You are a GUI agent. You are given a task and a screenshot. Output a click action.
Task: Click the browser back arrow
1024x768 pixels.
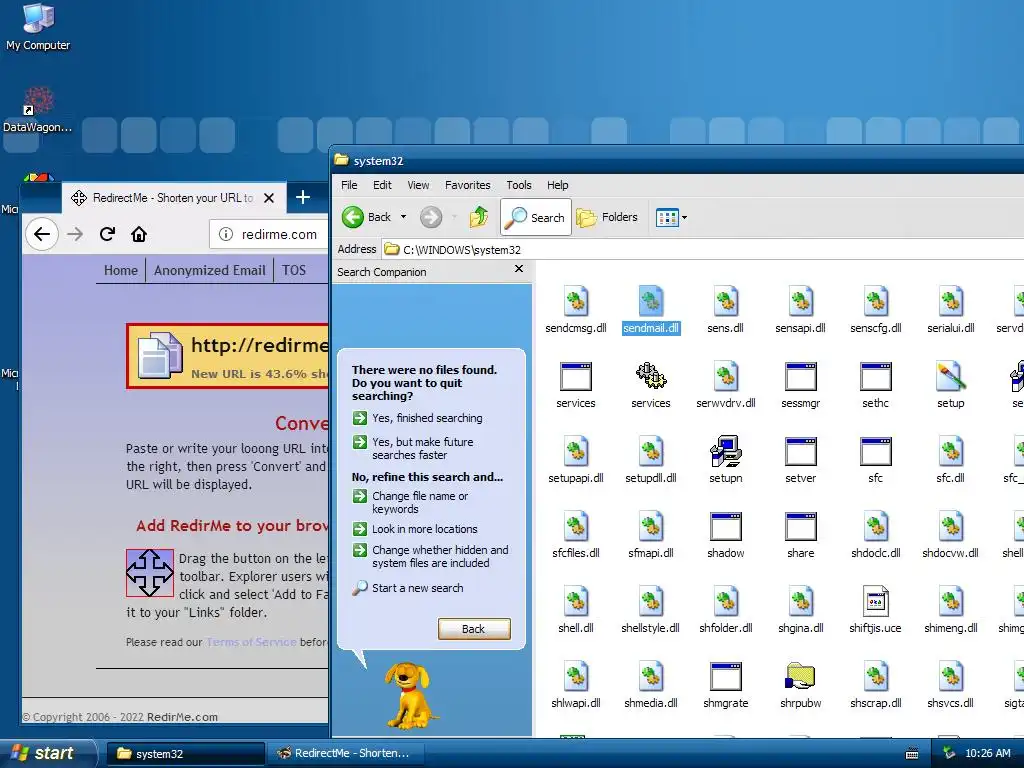pyautogui.click(x=42, y=234)
